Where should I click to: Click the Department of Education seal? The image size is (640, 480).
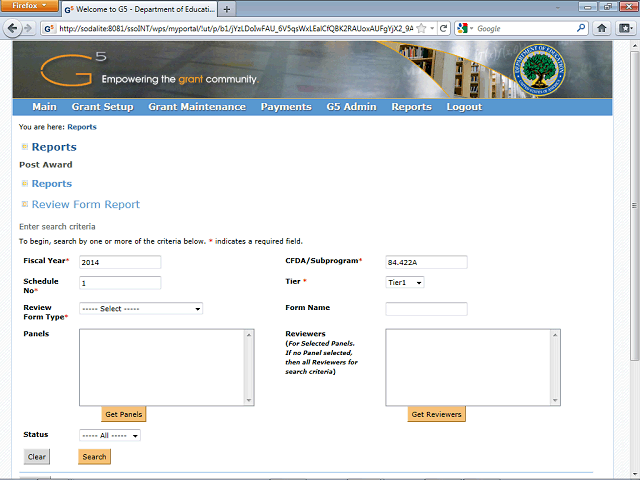(539, 70)
